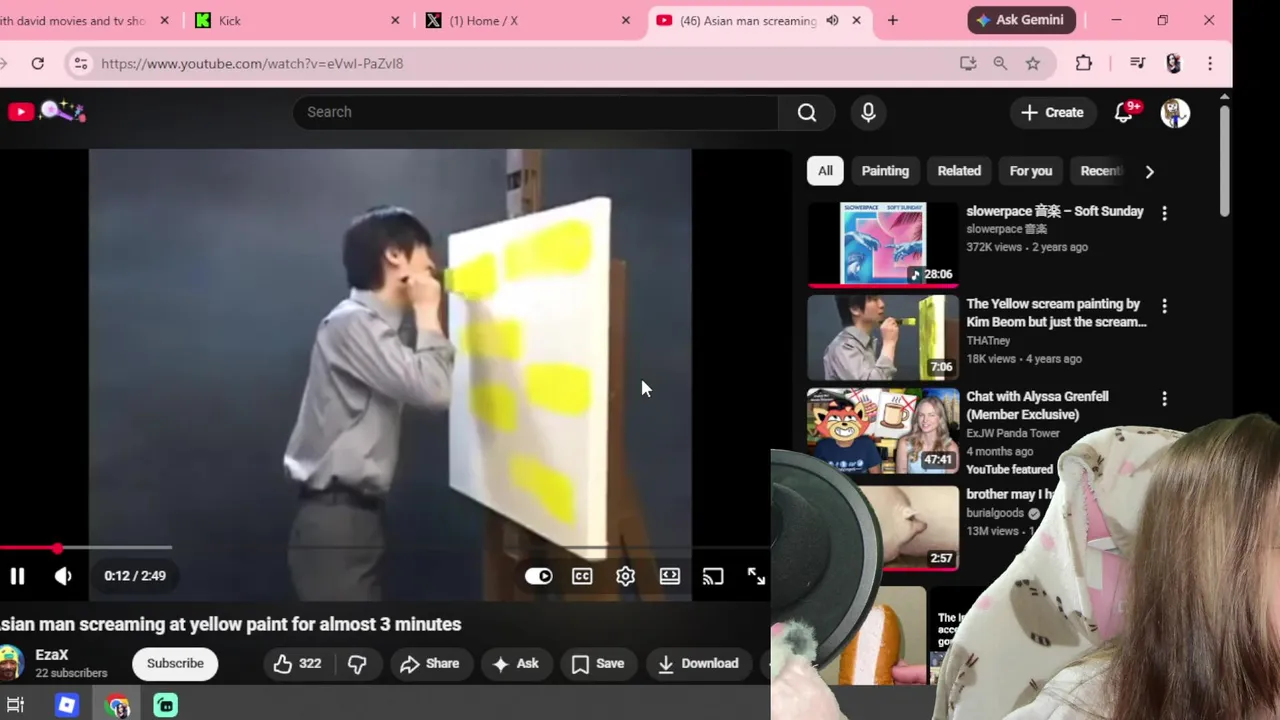This screenshot has width=1280, height=720.
Task: Open the ExJW Panda Tower channel name
Action: coord(1013,433)
